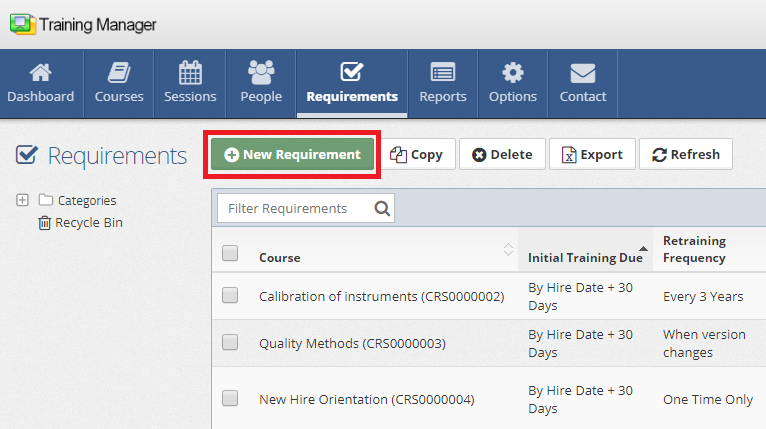This screenshot has width=766, height=429.
Task: Click the New Requirement button
Action: (292, 154)
